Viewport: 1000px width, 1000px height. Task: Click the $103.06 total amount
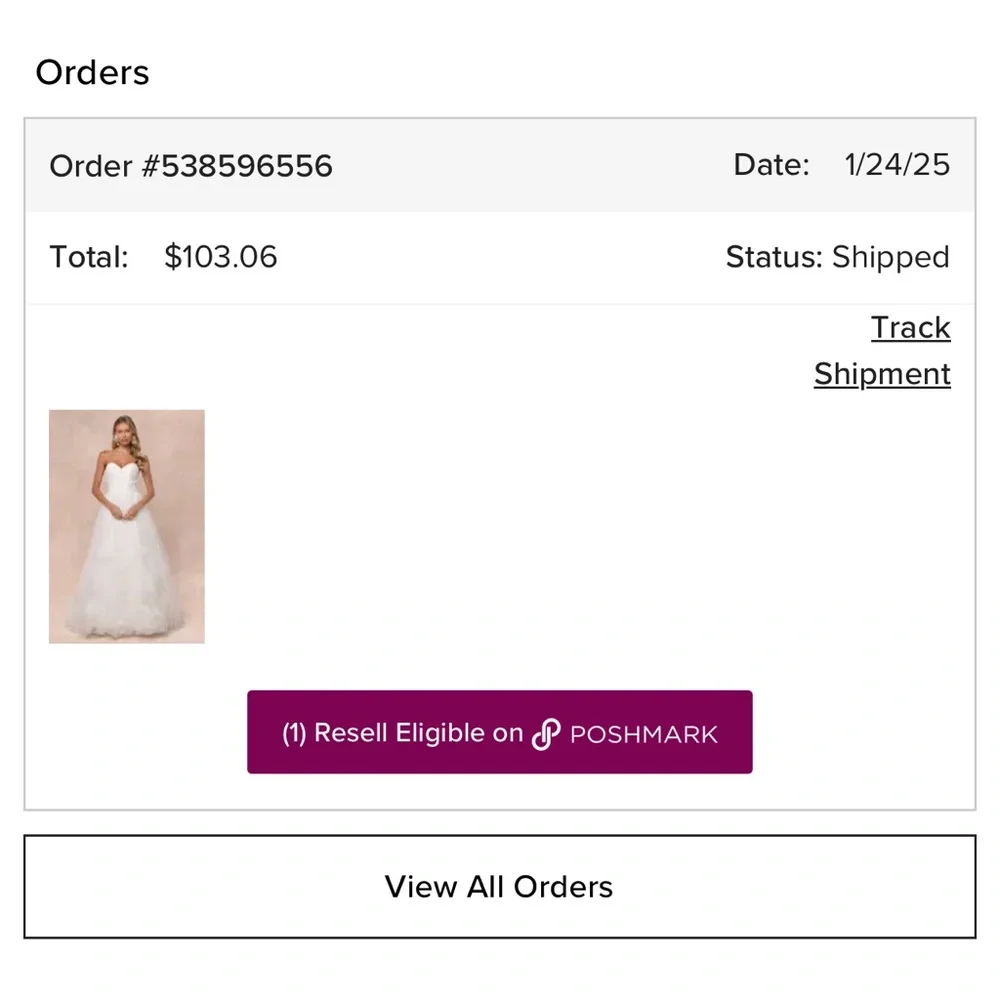(x=221, y=257)
